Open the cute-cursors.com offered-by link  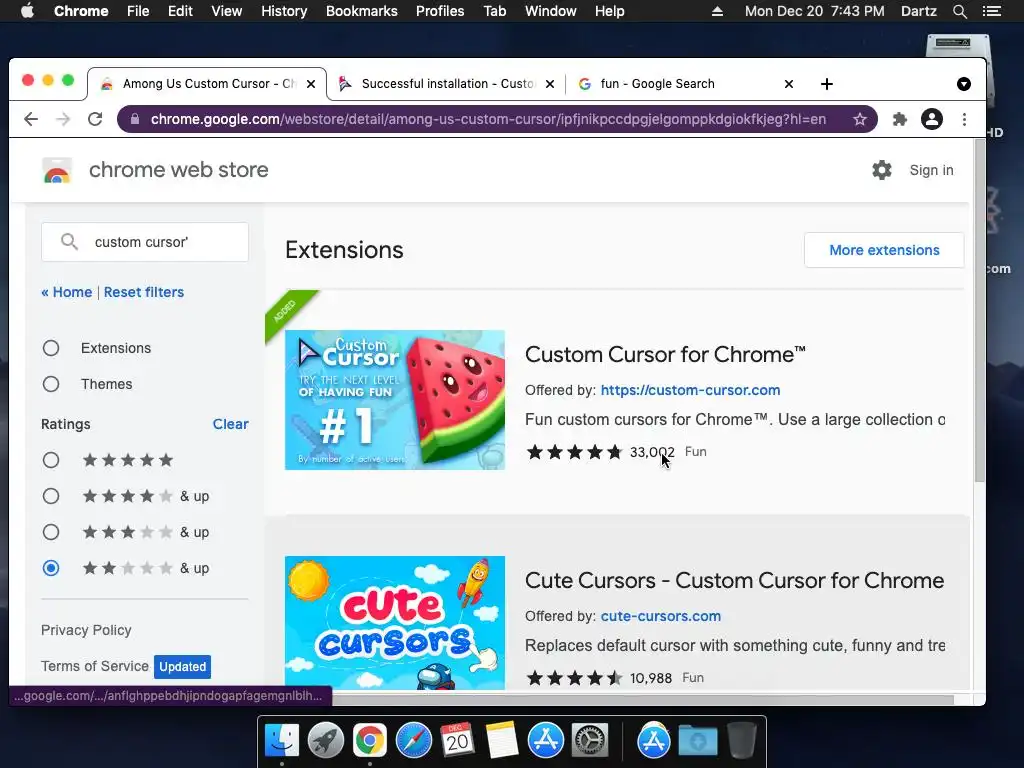tap(660, 616)
